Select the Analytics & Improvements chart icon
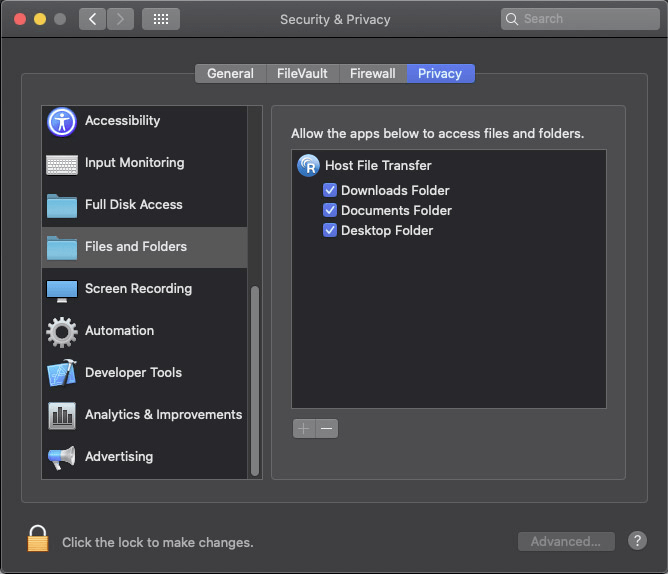This screenshot has height=575, width=669. (62, 415)
